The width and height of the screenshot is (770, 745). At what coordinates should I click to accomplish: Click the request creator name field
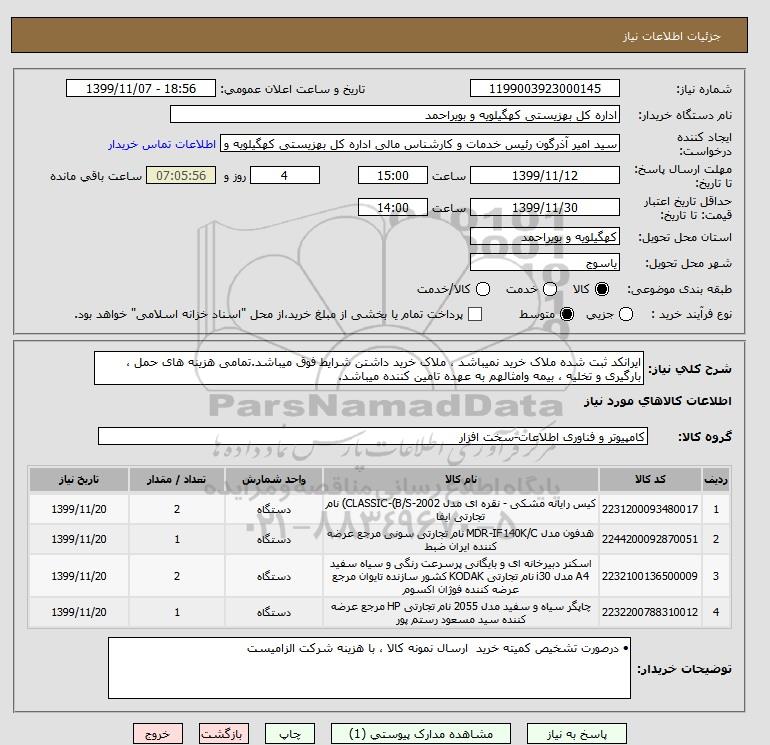[x=420, y=144]
